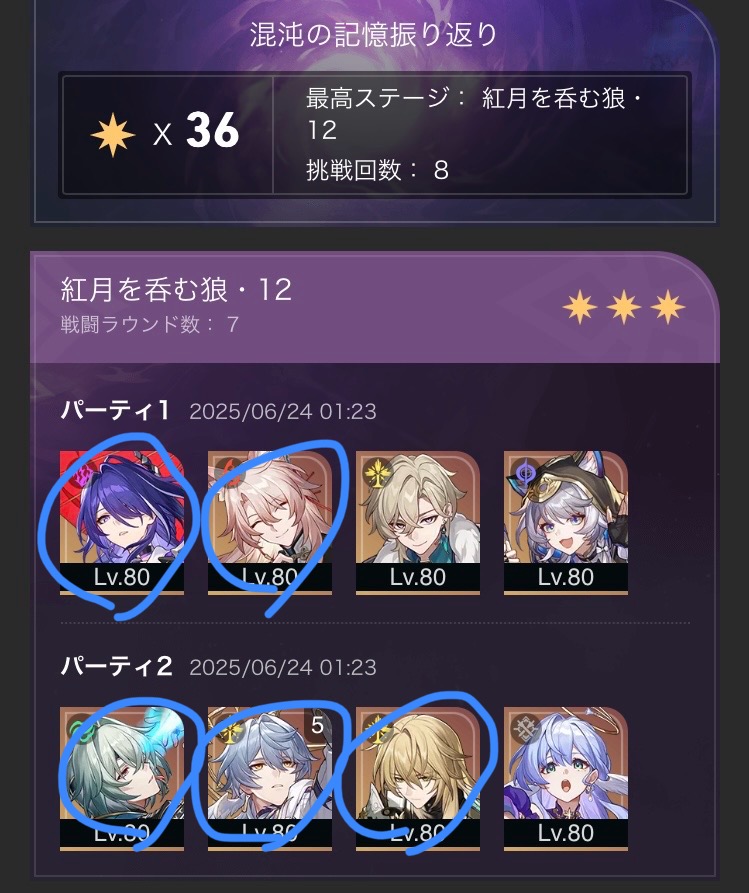The image size is (749, 893).
Task: Select the pink-haired smiling character in Party 1
Action: click(x=270, y=522)
